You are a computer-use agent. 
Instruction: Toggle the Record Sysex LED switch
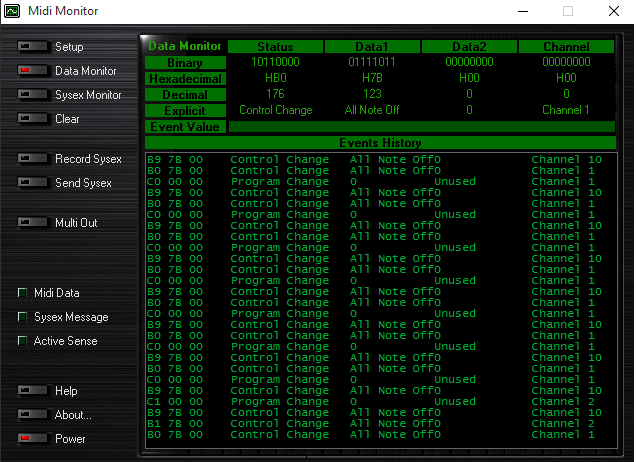[32, 158]
